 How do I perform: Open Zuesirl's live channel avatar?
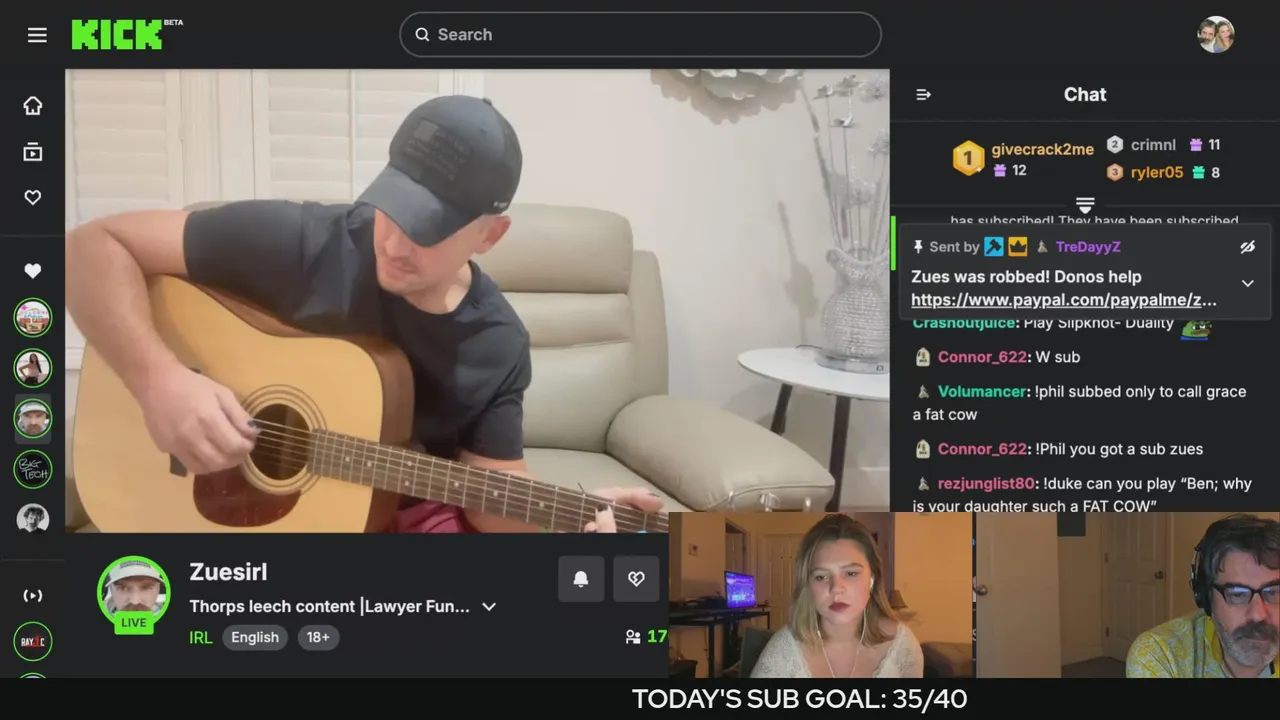134,593
